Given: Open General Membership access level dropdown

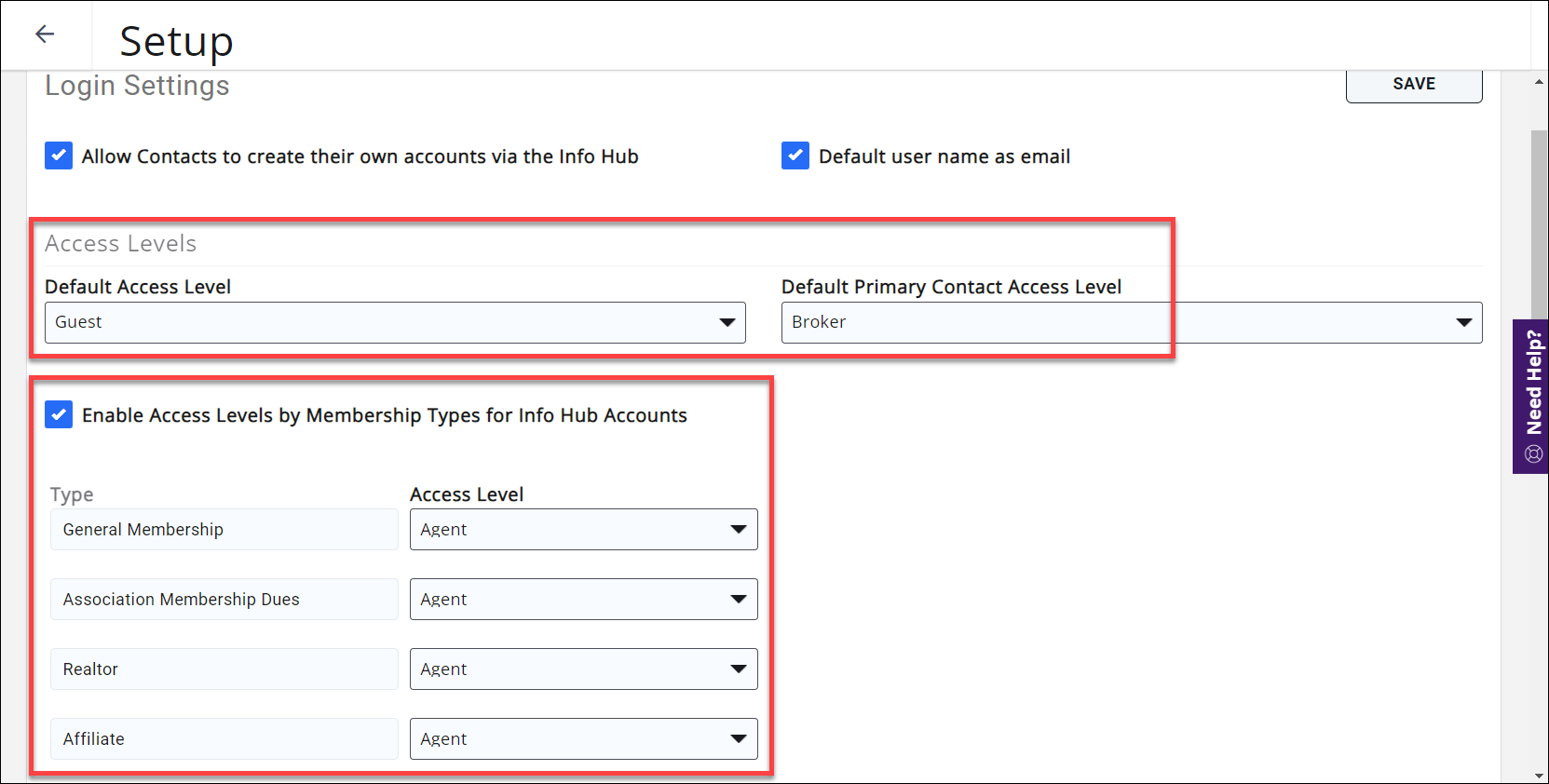Looking at the screenshot, I should click(x=583, y=529).
